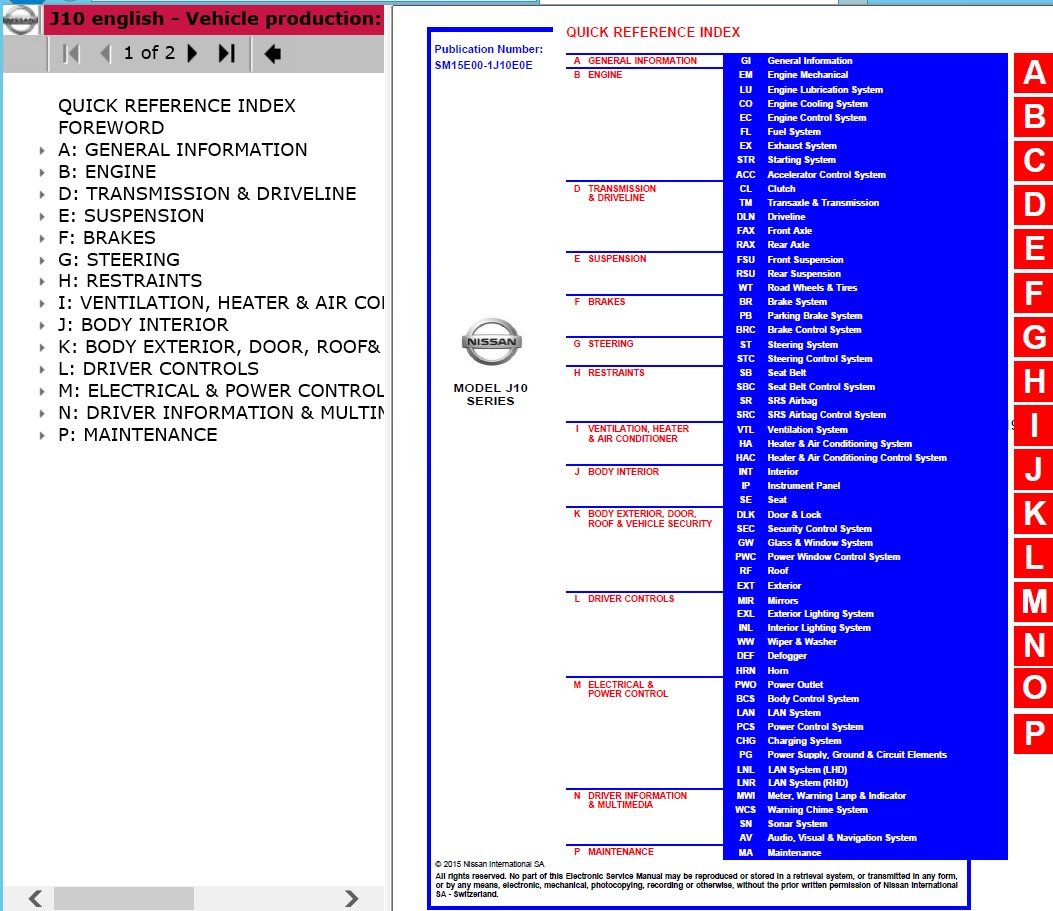The height and width of the screenshot is (911, 1053).
Task: Click red MAINTENANCE index heading
Action: click(621, 852)
